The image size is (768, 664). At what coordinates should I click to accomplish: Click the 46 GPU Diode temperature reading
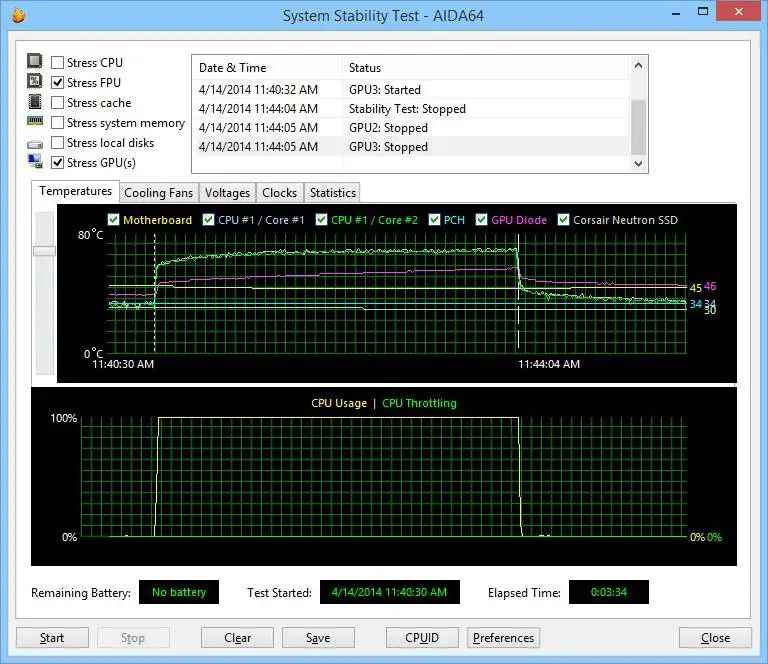(710, 286)
